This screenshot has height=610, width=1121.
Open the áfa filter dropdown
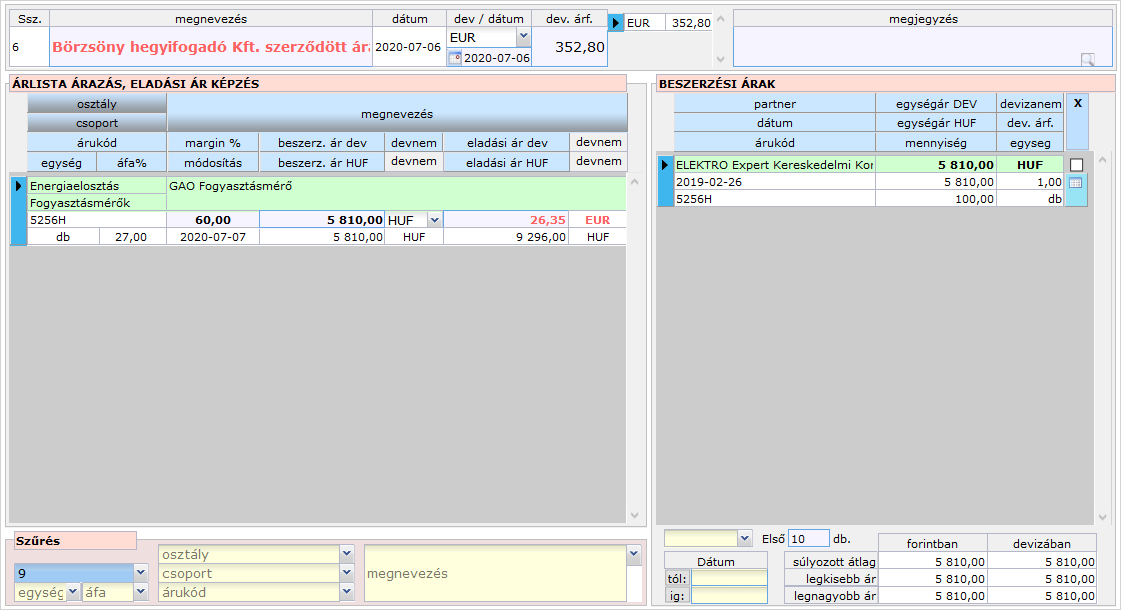140,593
